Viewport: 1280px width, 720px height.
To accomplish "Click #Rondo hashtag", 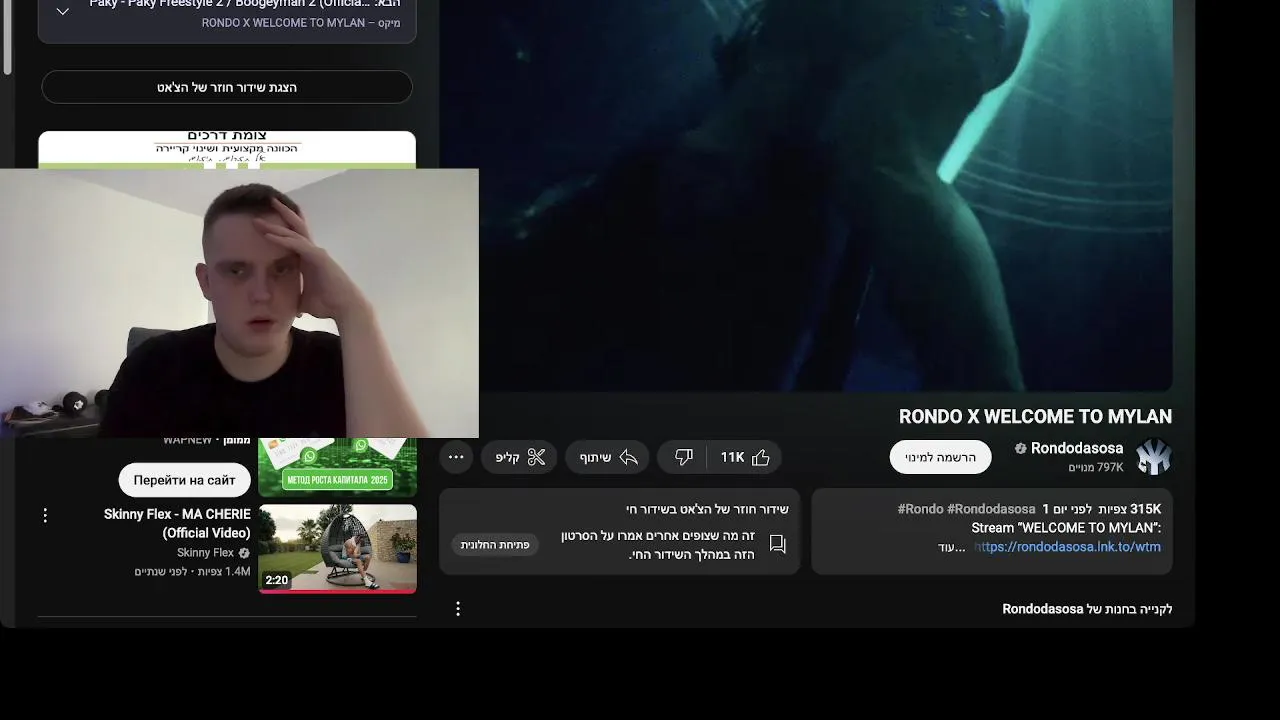I will (920, 509).
